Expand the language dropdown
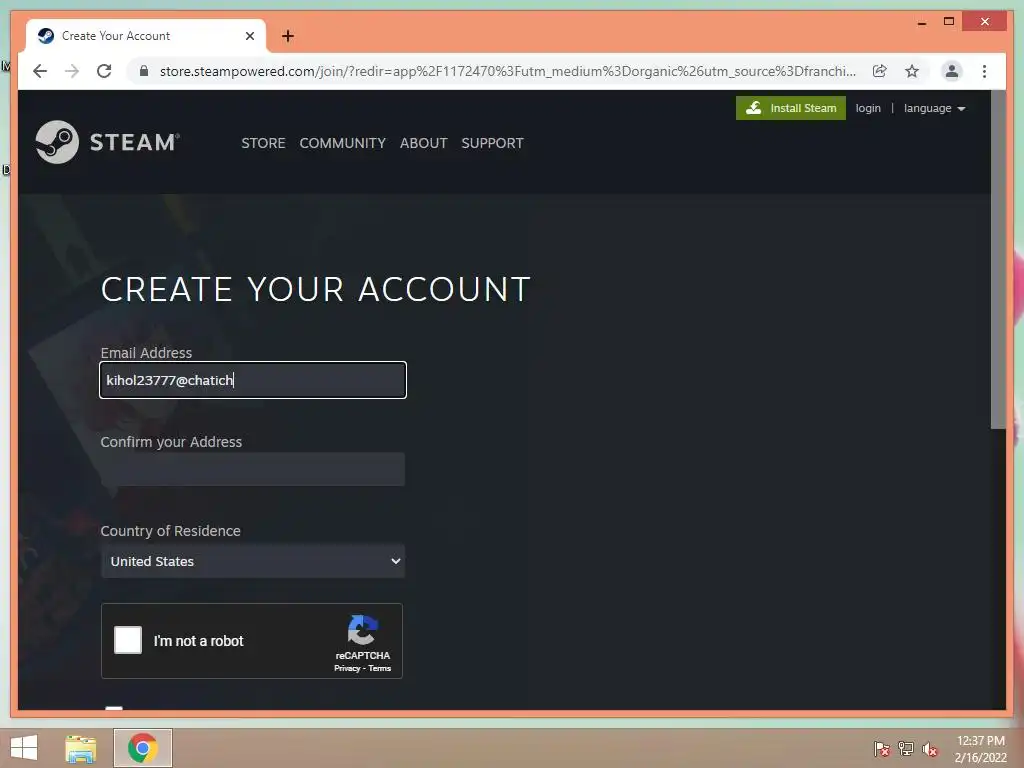Viewport: 1024px width, 768px height. (x=935, y=108)
